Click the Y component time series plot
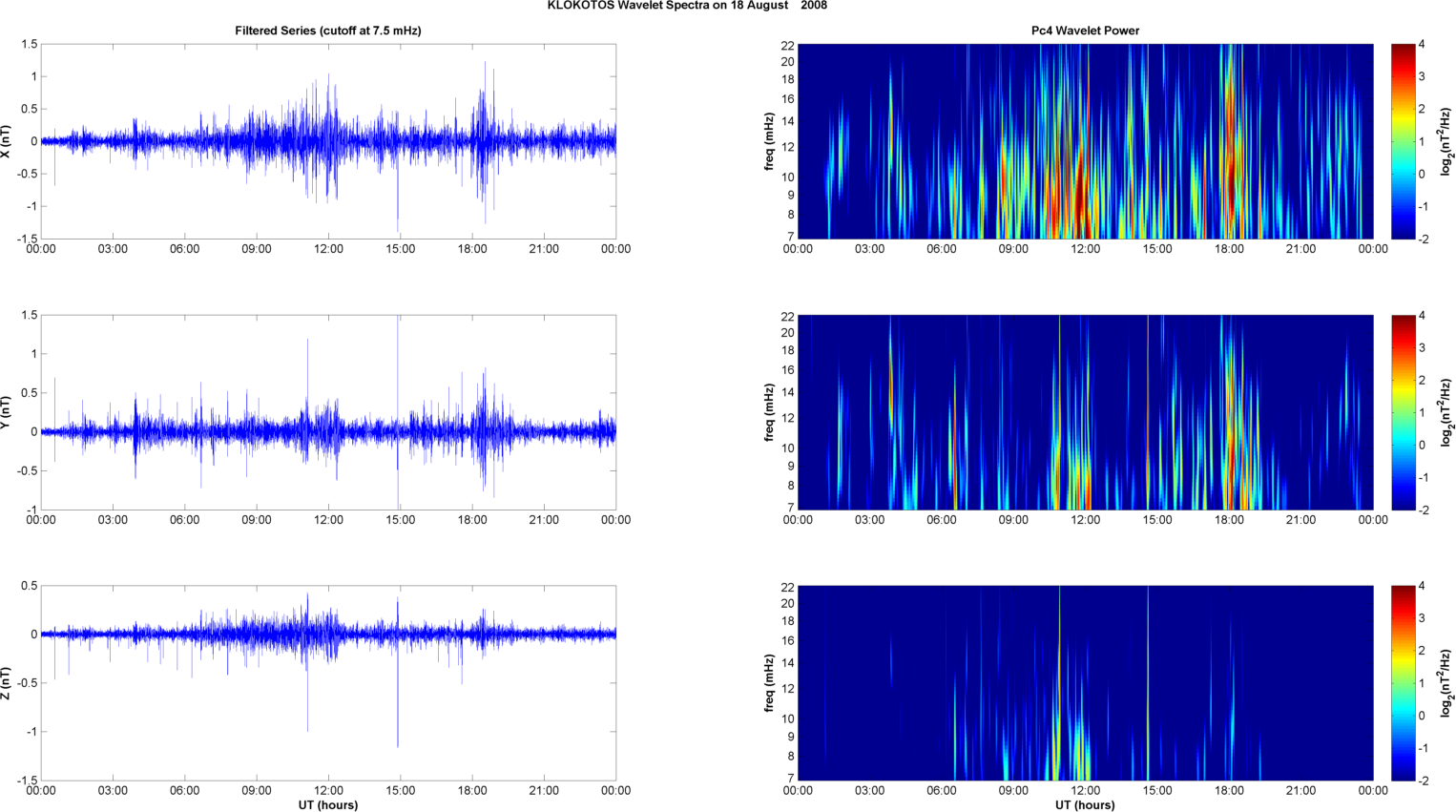1456x812 pixels. click(x=327, y=412)
